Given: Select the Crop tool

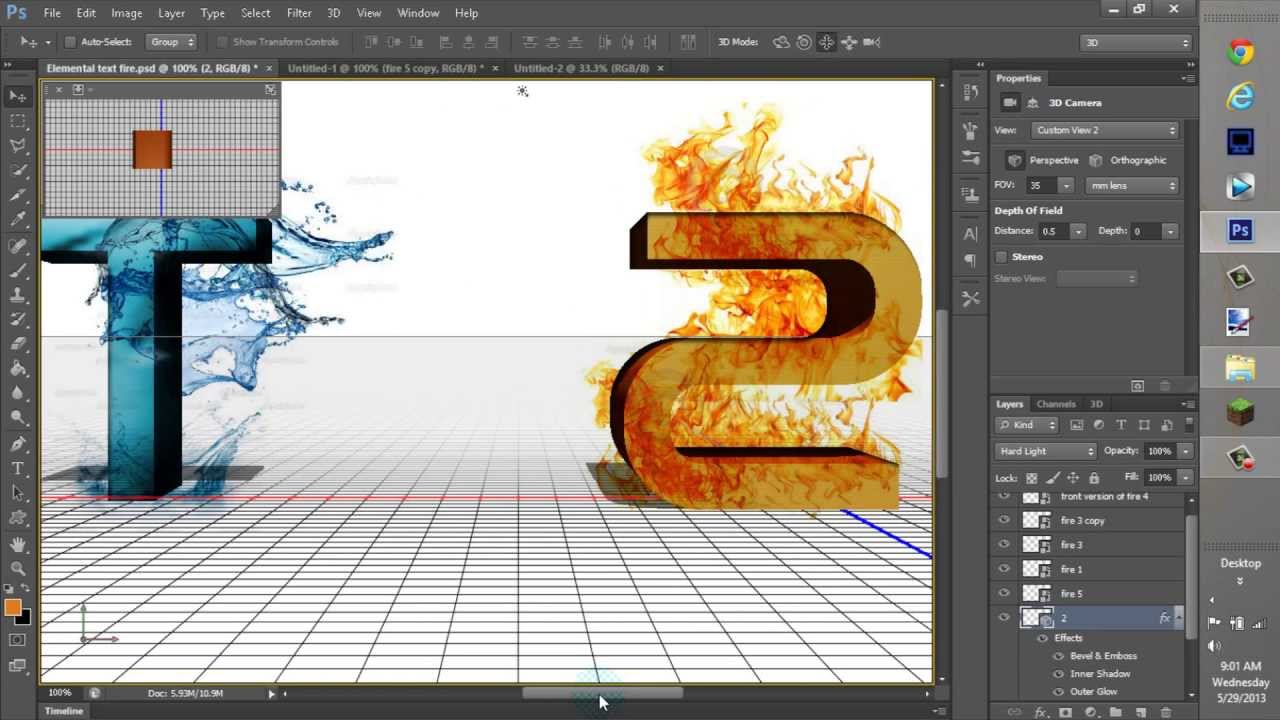Looking at the screenshot, I should [18, 196].
